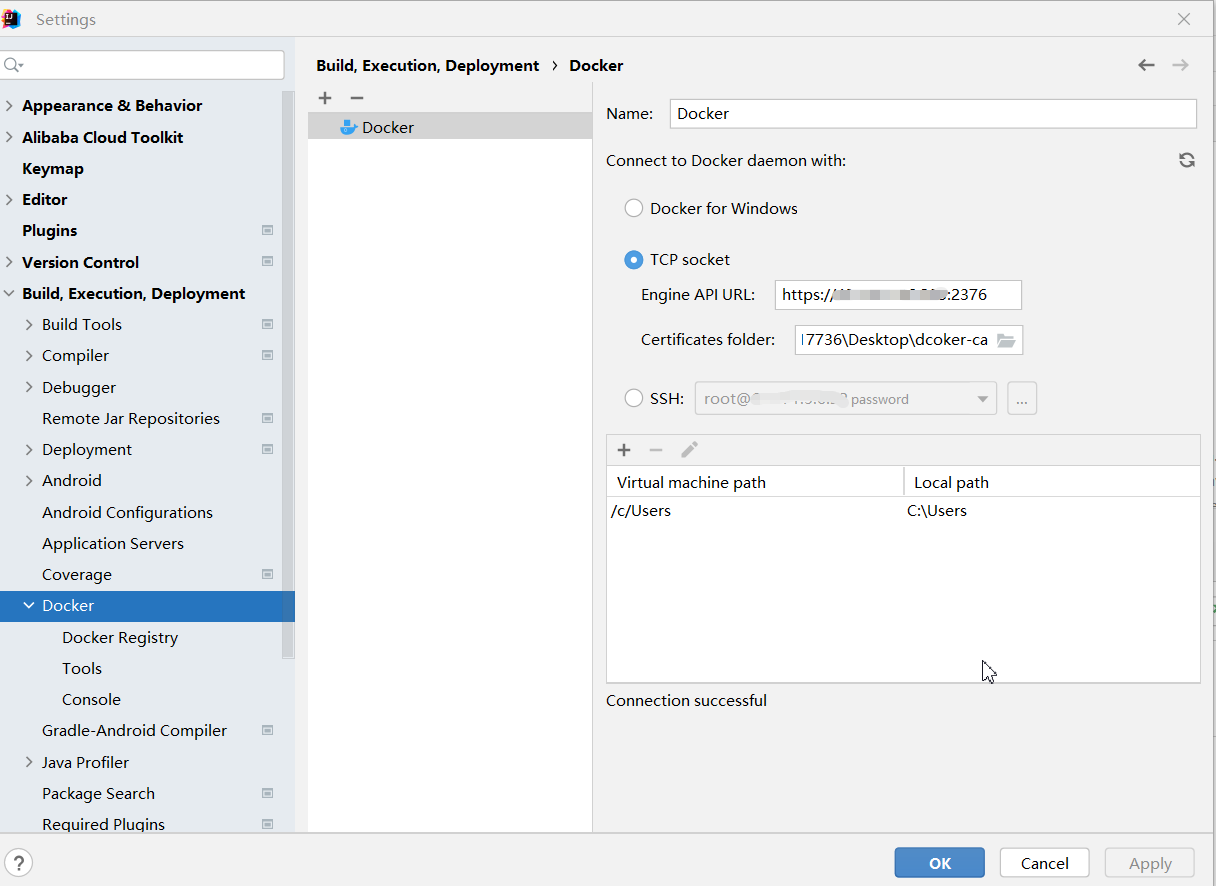Click the project-level icon beside Required Plugins
This screenshot has height=886, width=1216.
pos(267,825)
